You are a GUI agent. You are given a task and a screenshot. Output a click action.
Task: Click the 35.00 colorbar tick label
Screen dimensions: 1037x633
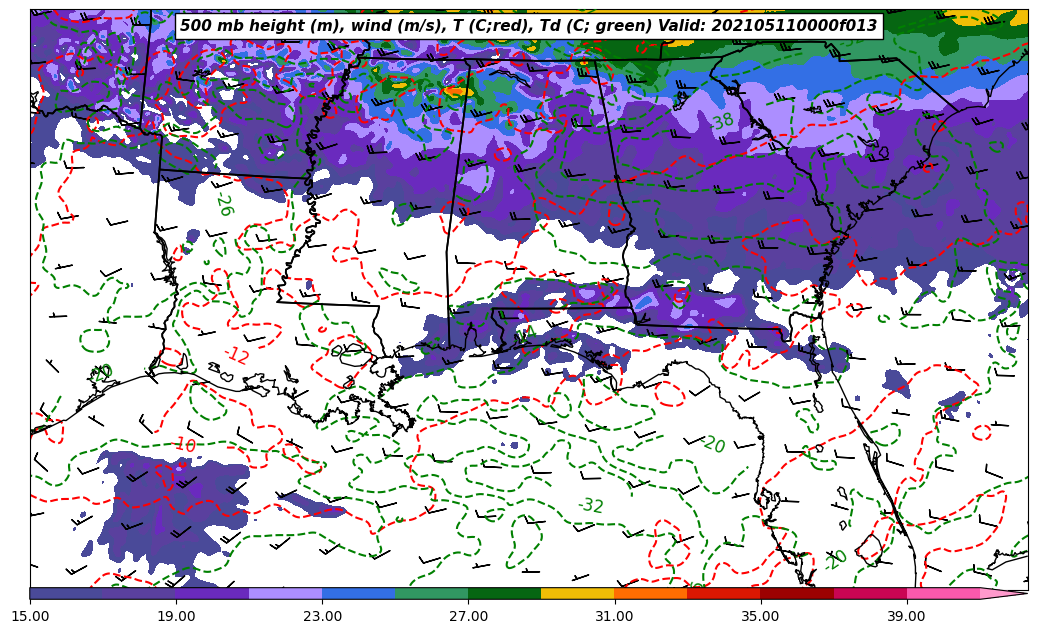760,616
